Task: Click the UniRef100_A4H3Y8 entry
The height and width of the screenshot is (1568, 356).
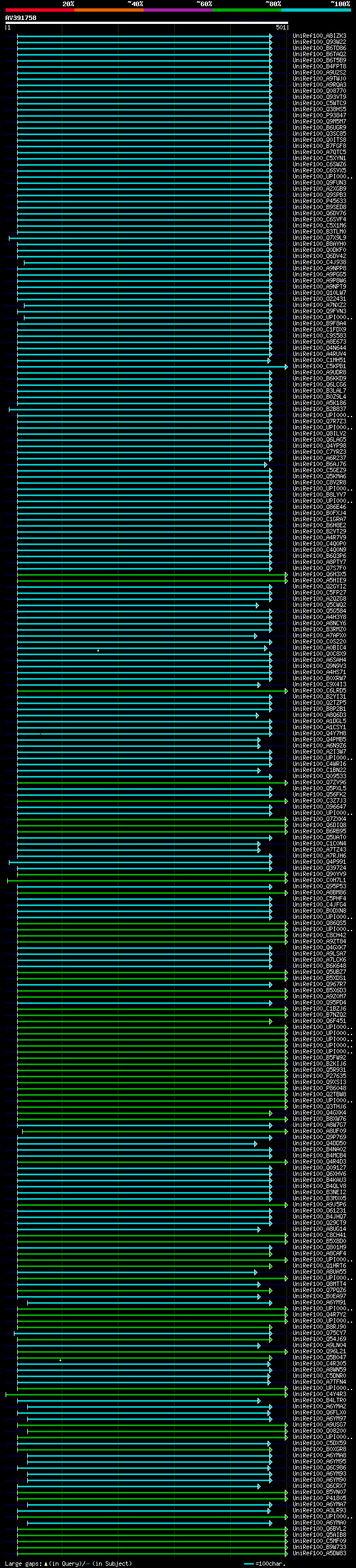Action: (319, 617)
